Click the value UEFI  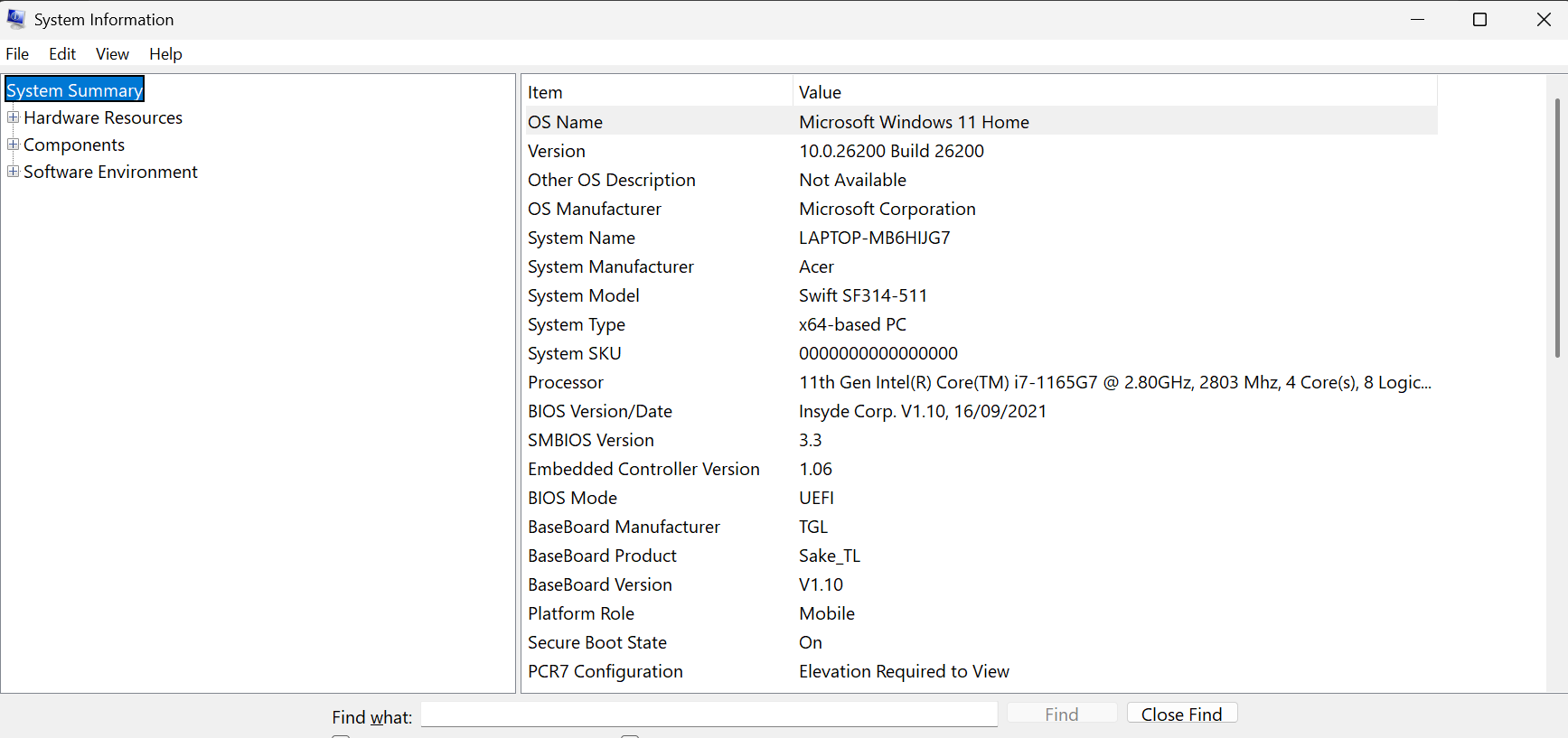click(816, 498)
